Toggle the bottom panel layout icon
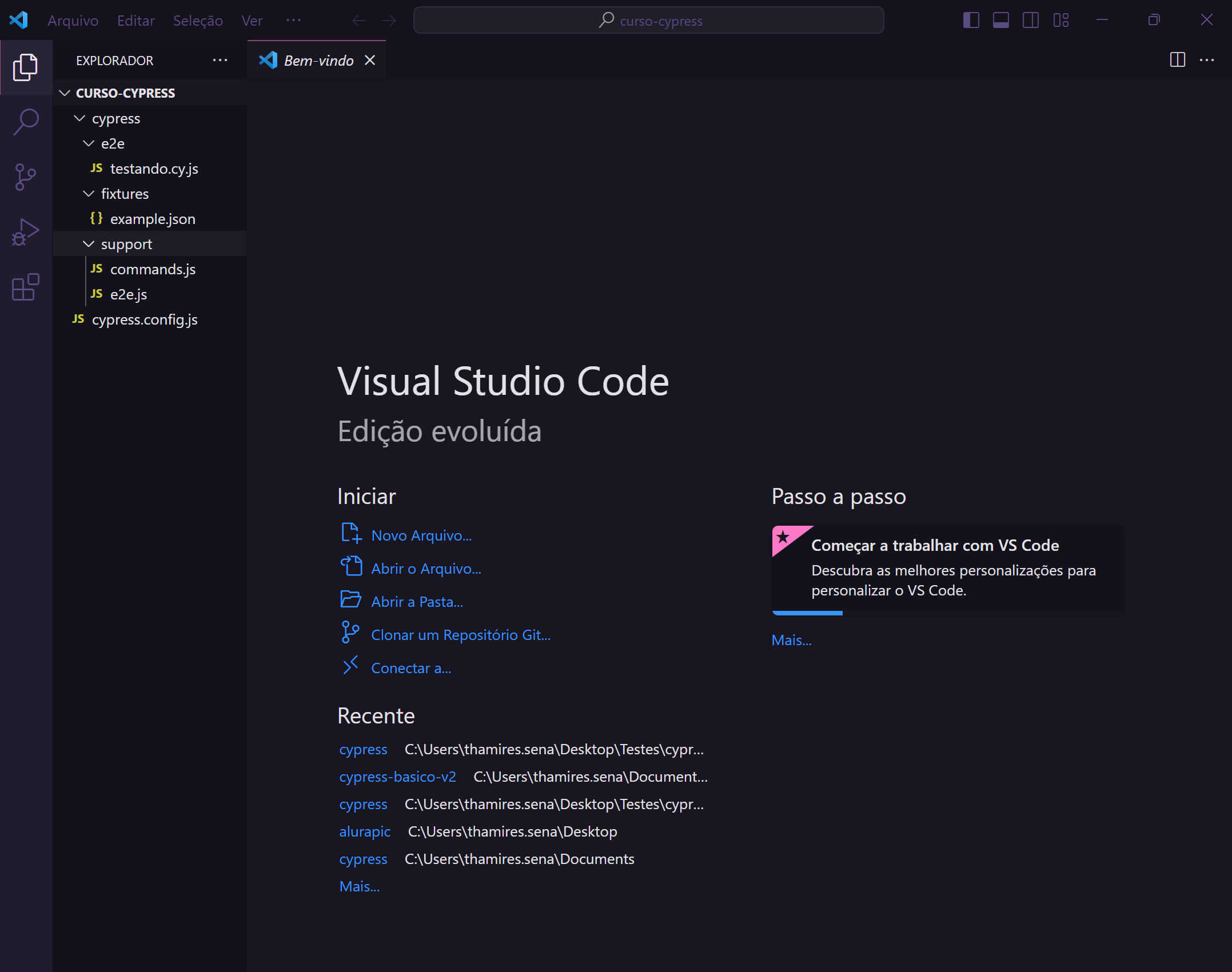The height and width of the screenshot is (972, 1232). [1001, 21]
